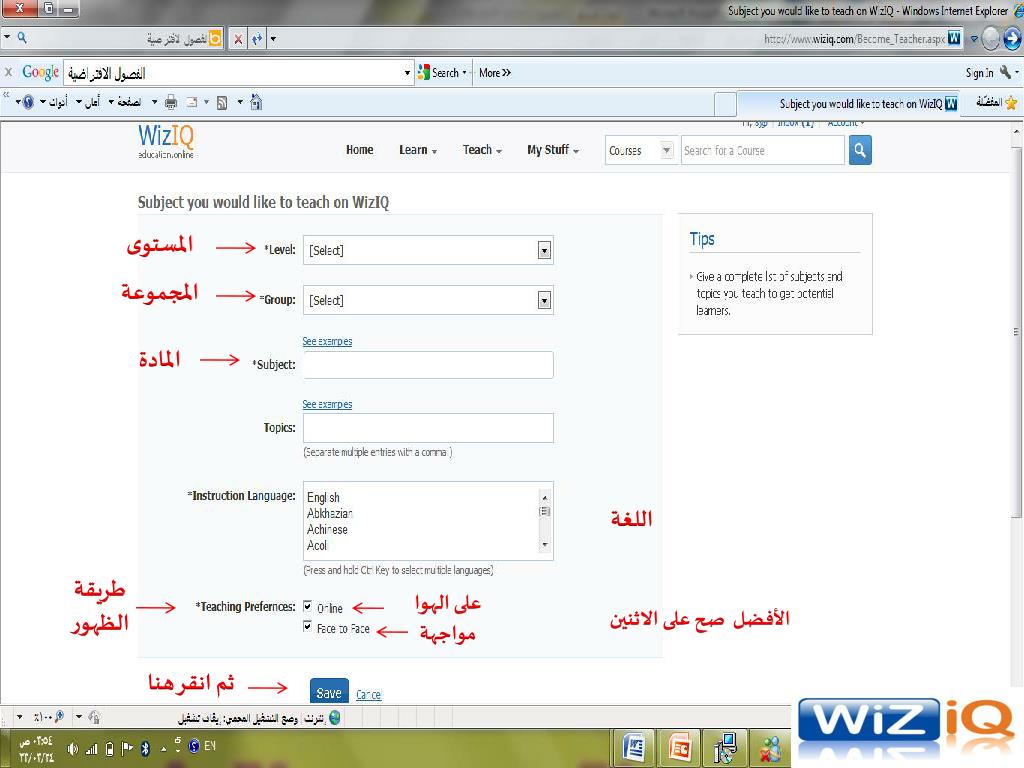Select Achinese in the language list
This screenshot has height=768, width=1024.
pyautogui.click(x=327, y=530)
